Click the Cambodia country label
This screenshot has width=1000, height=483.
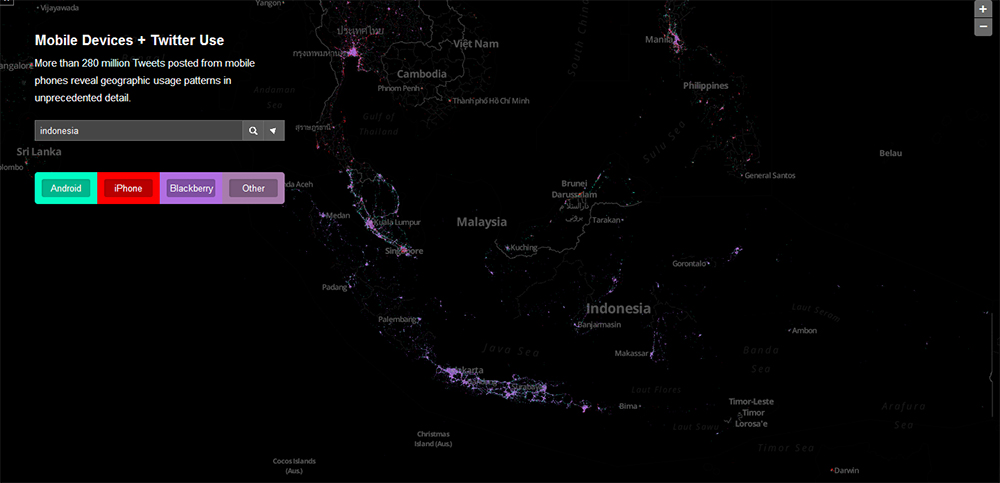[x=422, y=74]
